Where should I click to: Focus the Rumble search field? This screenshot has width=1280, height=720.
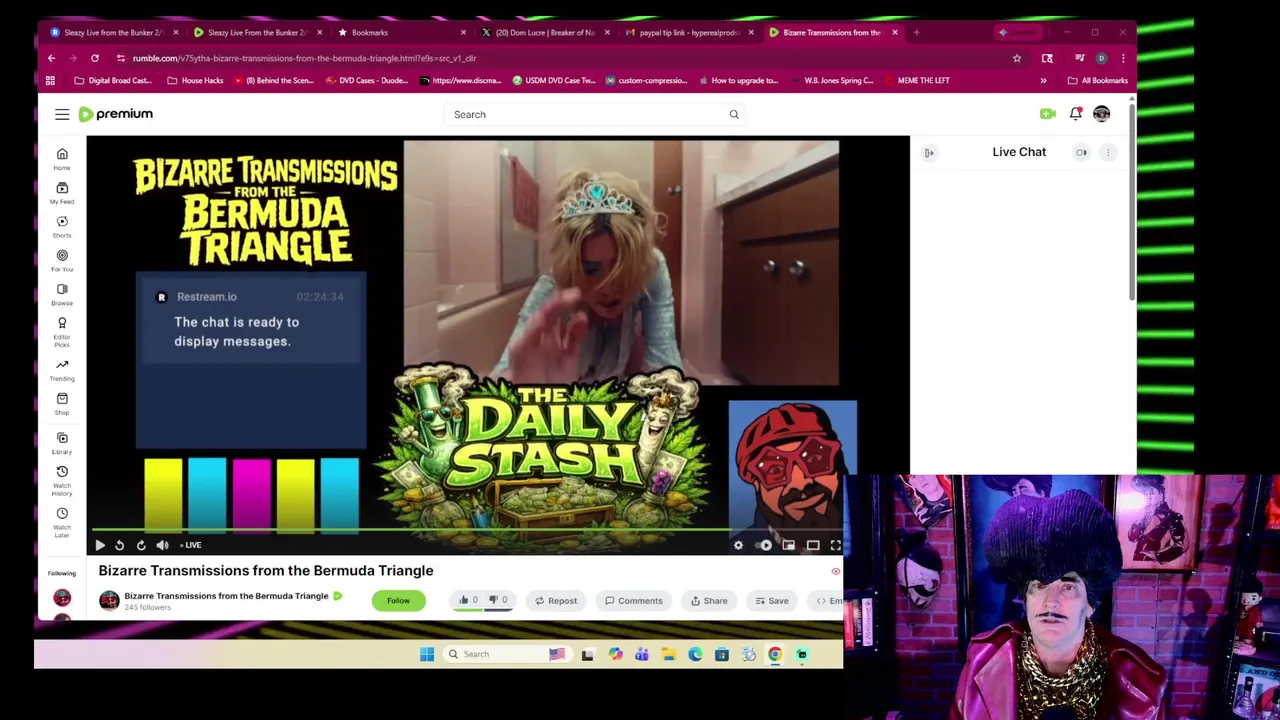tap(595, 114)
